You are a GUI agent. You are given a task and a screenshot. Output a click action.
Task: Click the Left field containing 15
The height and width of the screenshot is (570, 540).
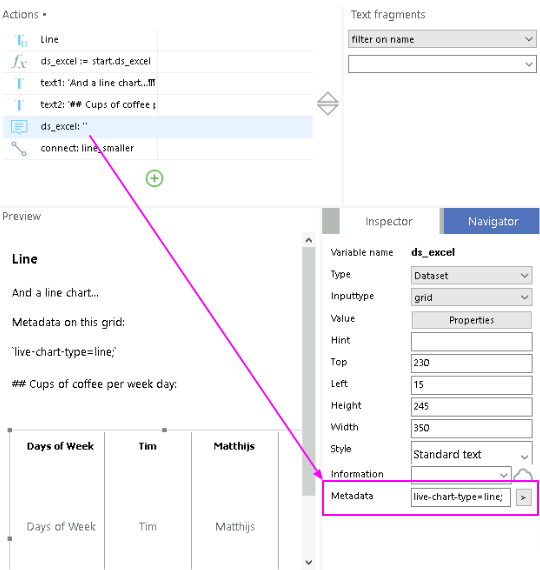pyautogui.click(x=472, y=385)
